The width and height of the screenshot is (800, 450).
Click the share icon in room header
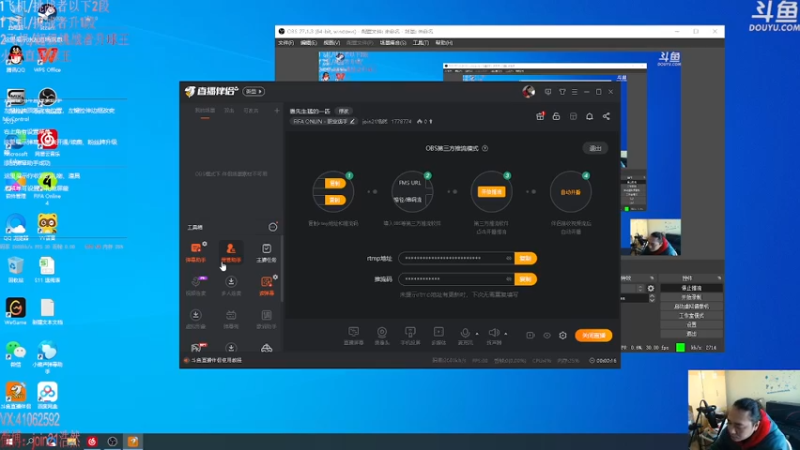click(606, 116)
